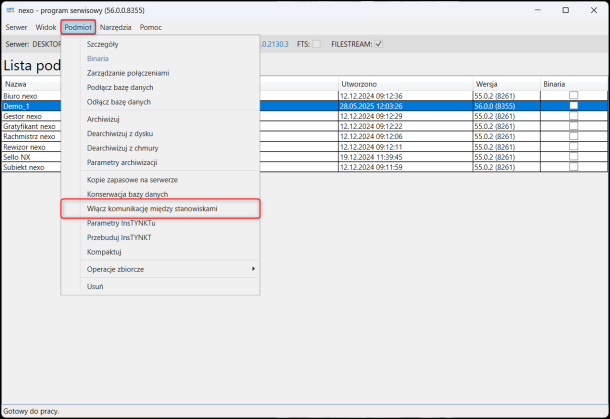The width and height of the screenshot is (610, 419).
Task: Open the Widok menu
Action: [x=46, y=27]
